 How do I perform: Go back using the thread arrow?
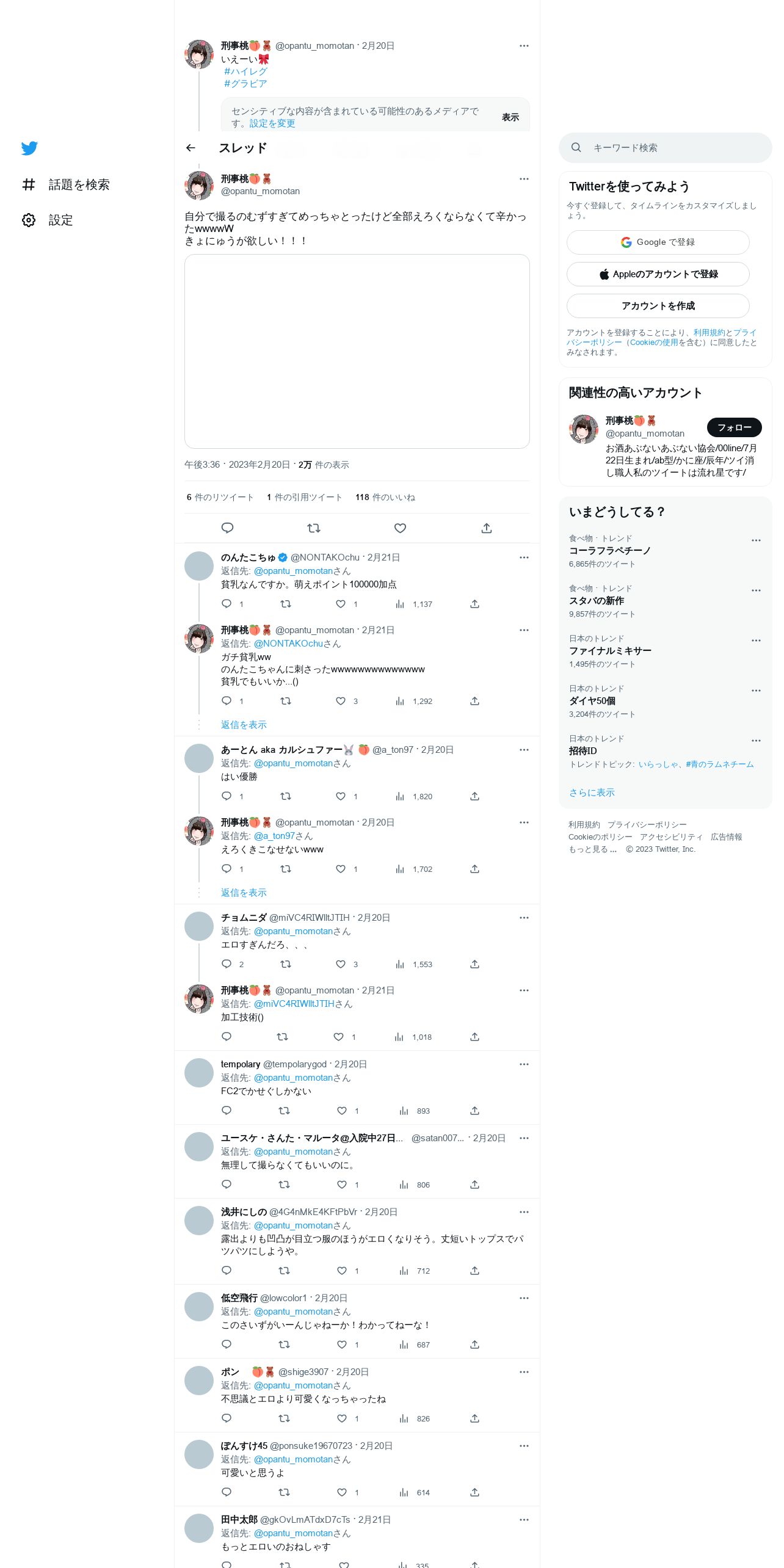191,148
